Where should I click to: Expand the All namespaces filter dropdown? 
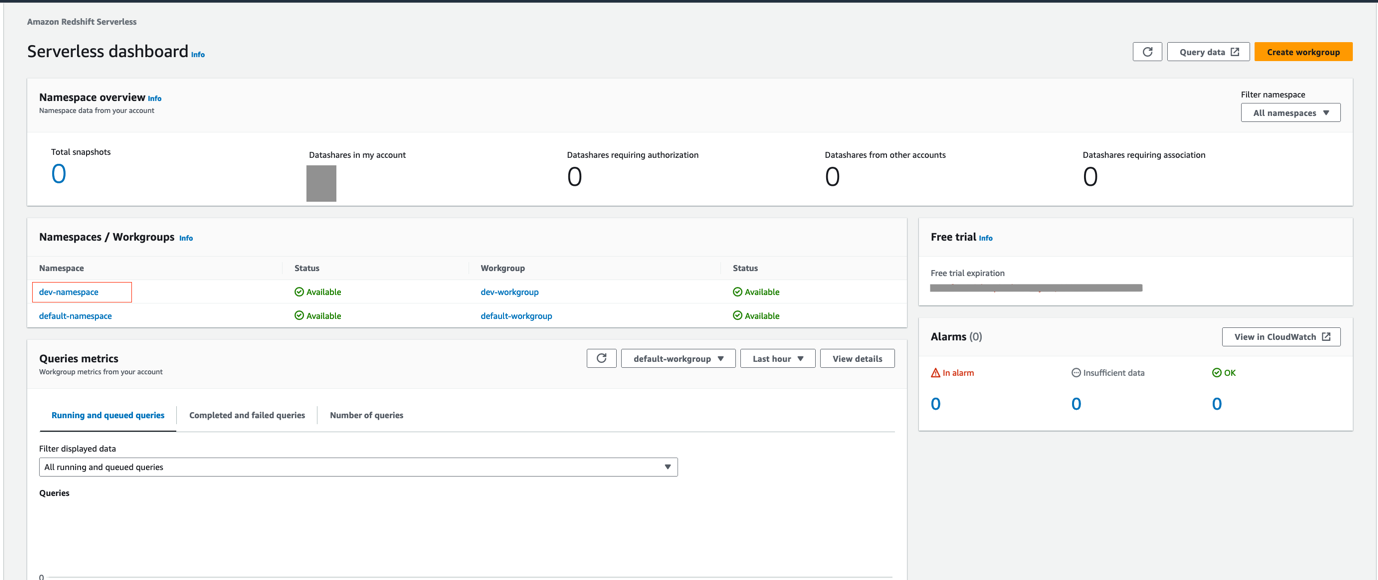pyautogui.click(x=1290, y=113)
